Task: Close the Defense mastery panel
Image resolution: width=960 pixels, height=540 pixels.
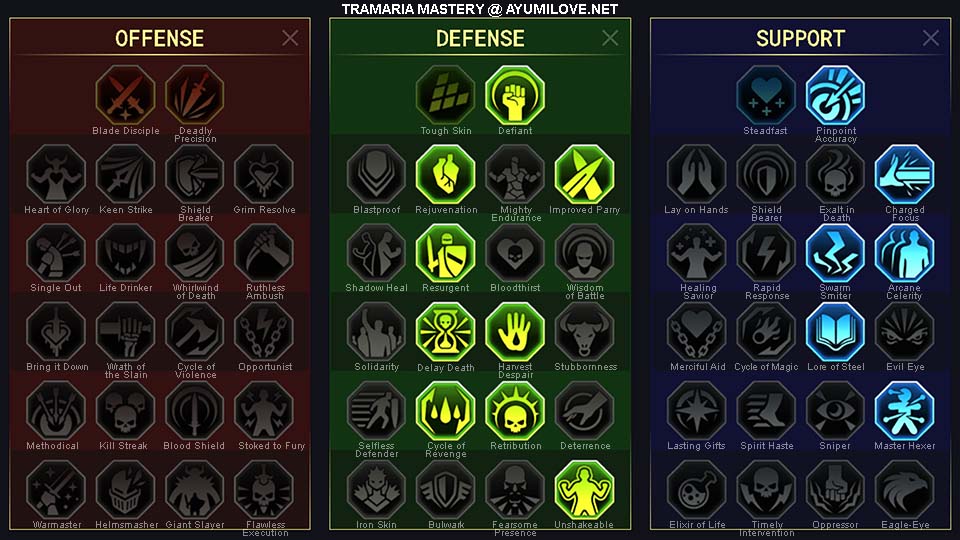Action: (610, 38)
